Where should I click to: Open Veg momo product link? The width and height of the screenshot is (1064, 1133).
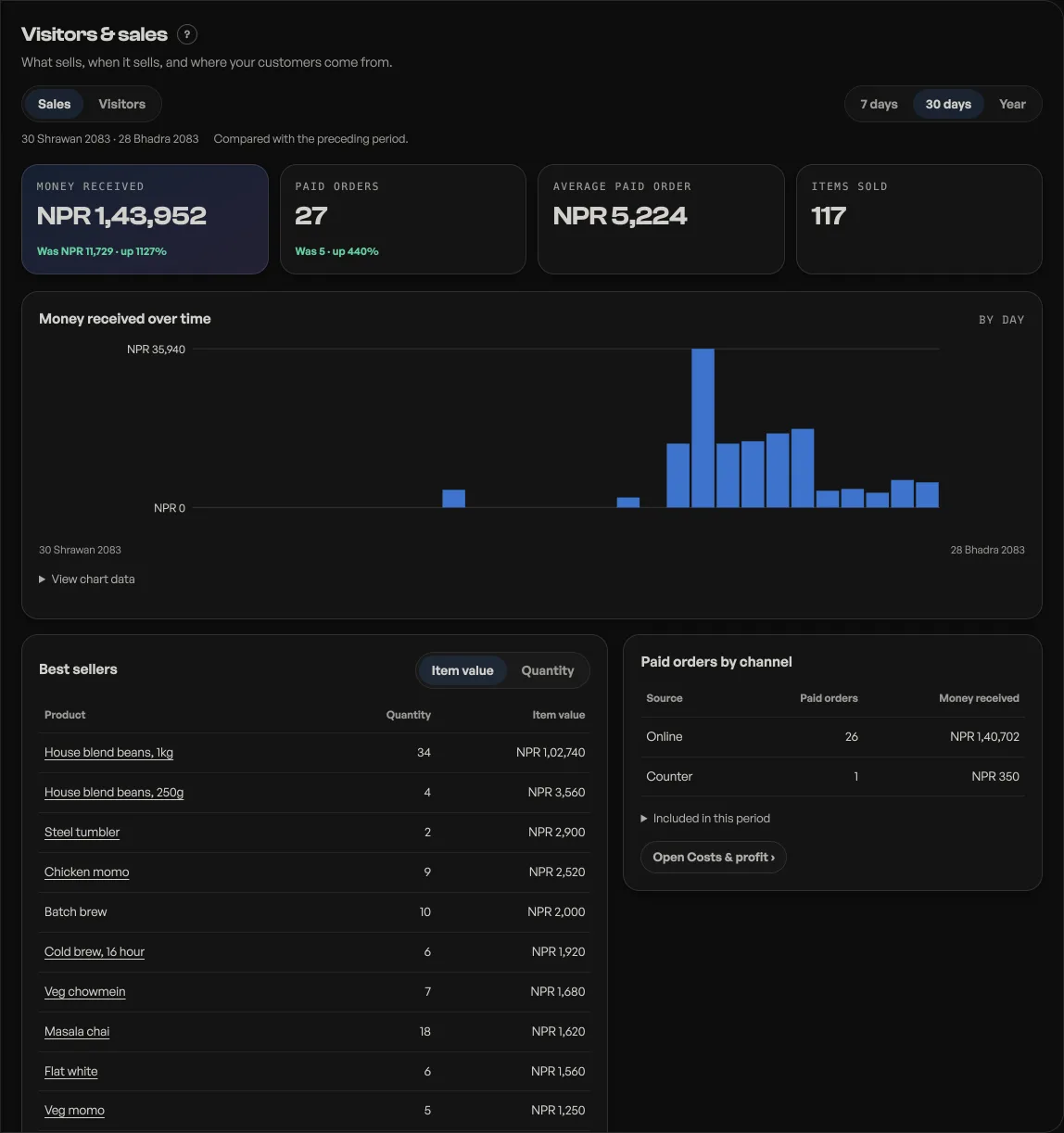pos(74,1110)
